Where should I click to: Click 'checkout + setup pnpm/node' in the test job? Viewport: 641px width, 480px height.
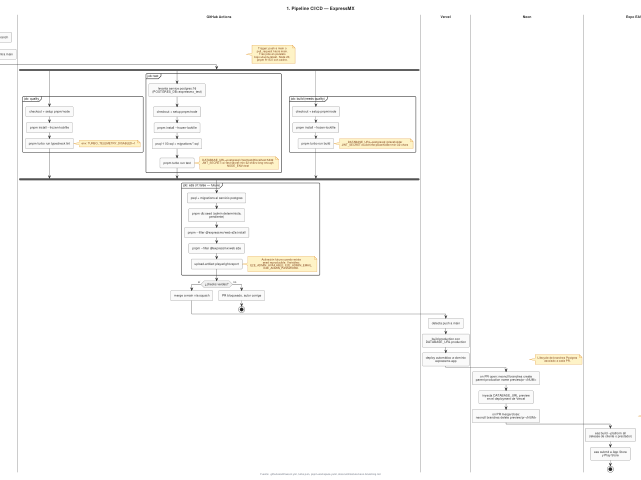click(x=177, y=111)
